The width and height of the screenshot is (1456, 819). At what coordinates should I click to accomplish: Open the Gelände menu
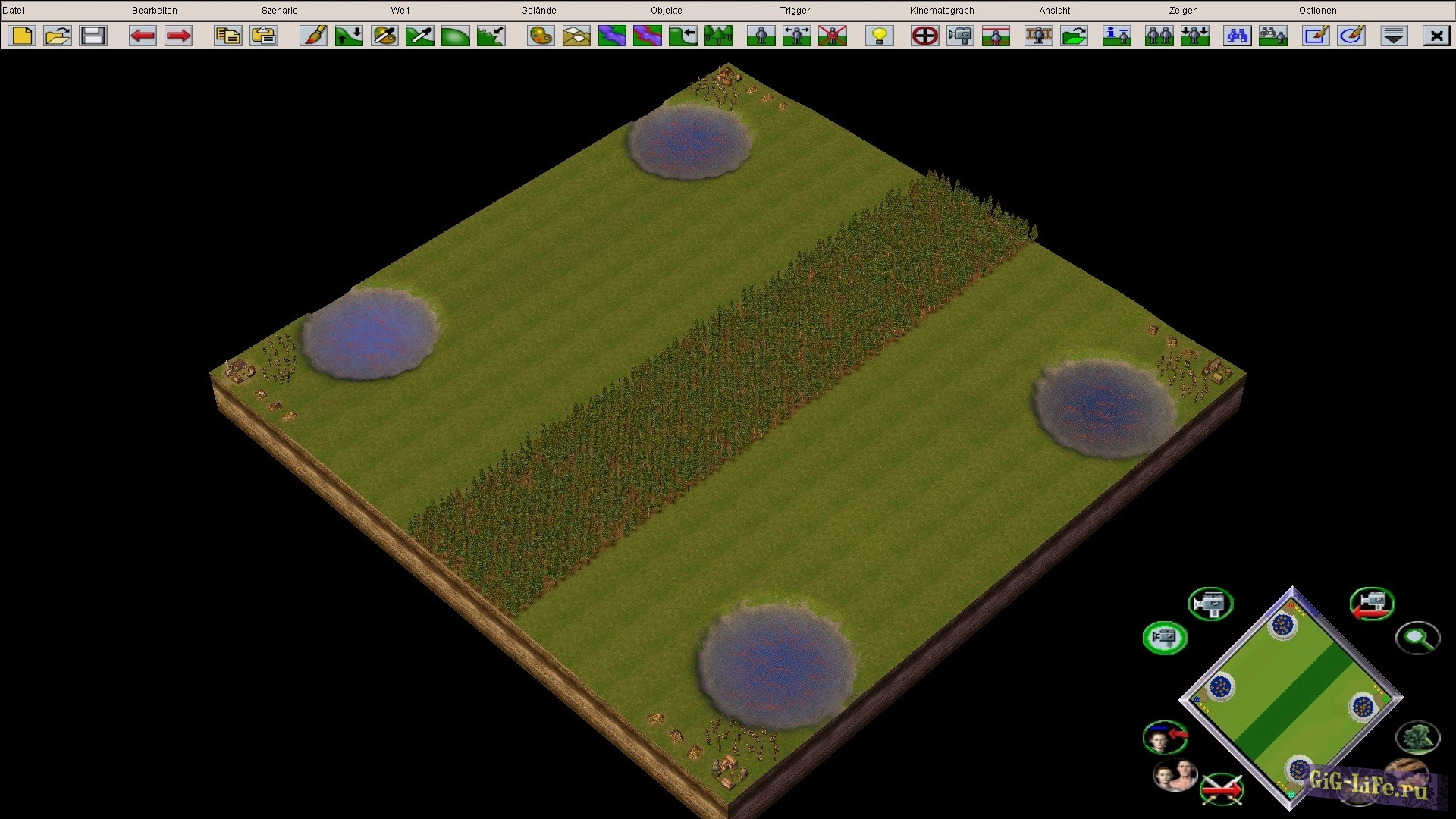coord(538,11)
